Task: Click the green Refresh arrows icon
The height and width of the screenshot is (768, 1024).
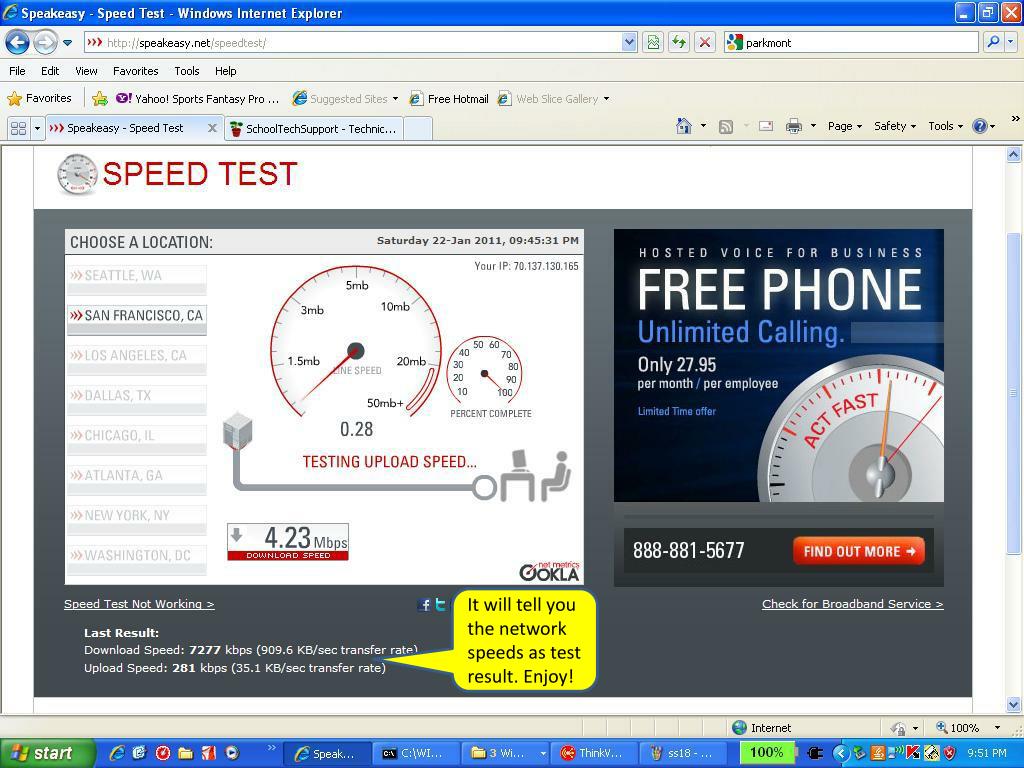Action: 679,43
